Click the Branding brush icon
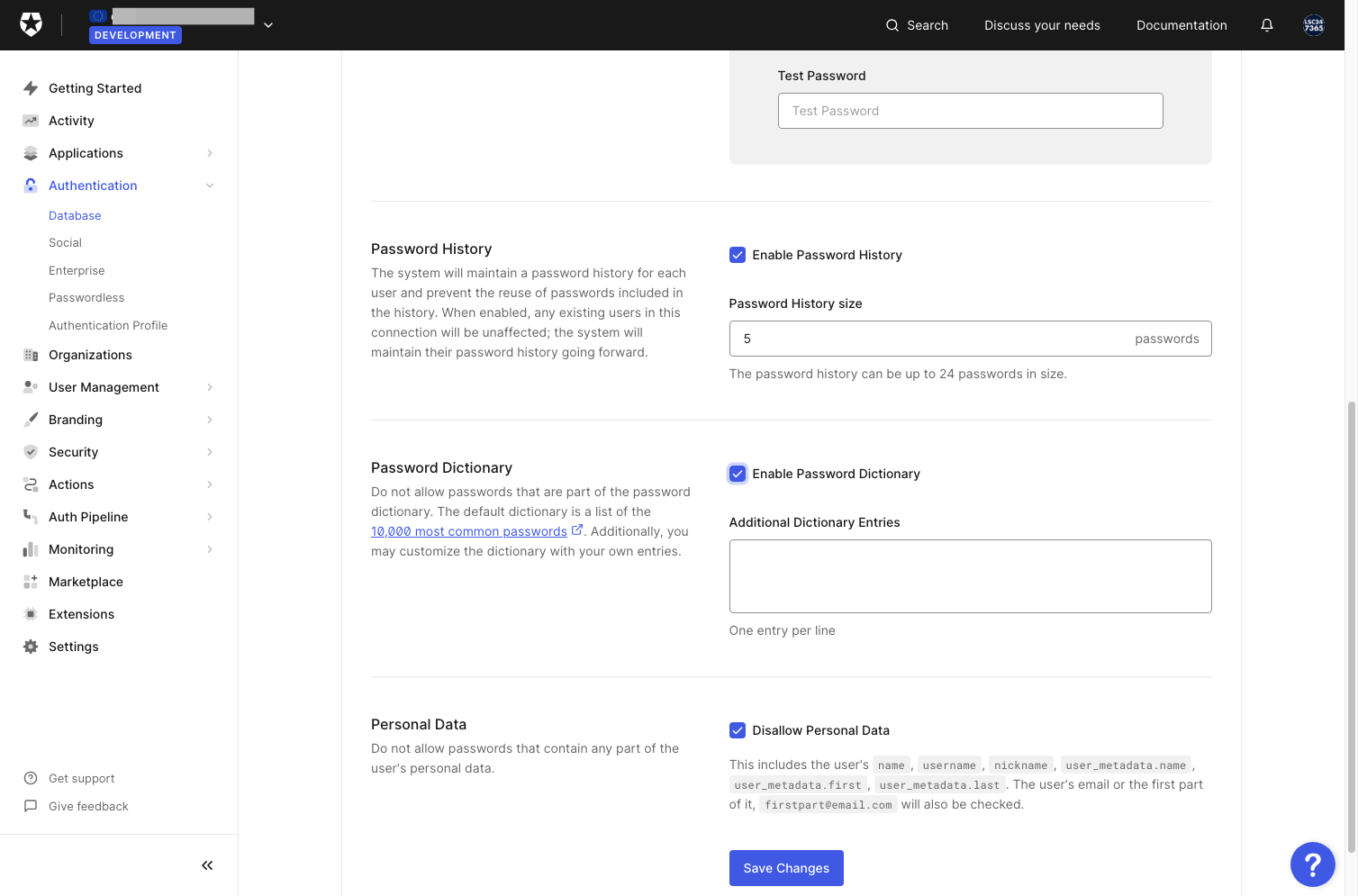 click(31, 420)
